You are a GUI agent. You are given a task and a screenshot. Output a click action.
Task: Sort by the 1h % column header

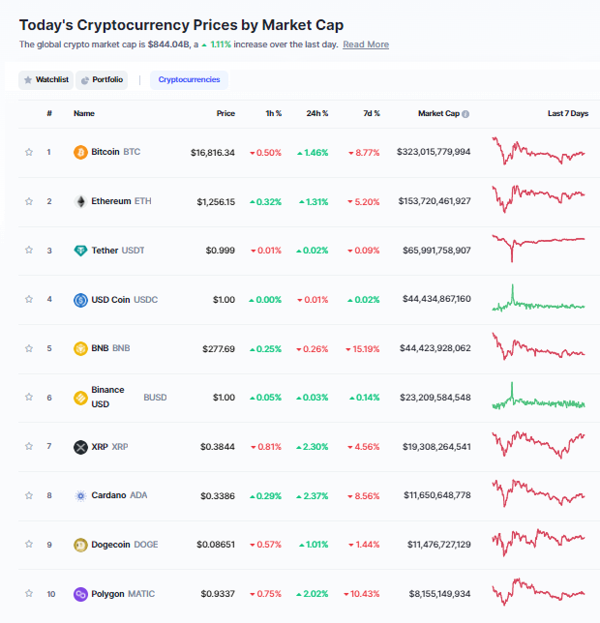pyautogui.click(x=273, y=113)
